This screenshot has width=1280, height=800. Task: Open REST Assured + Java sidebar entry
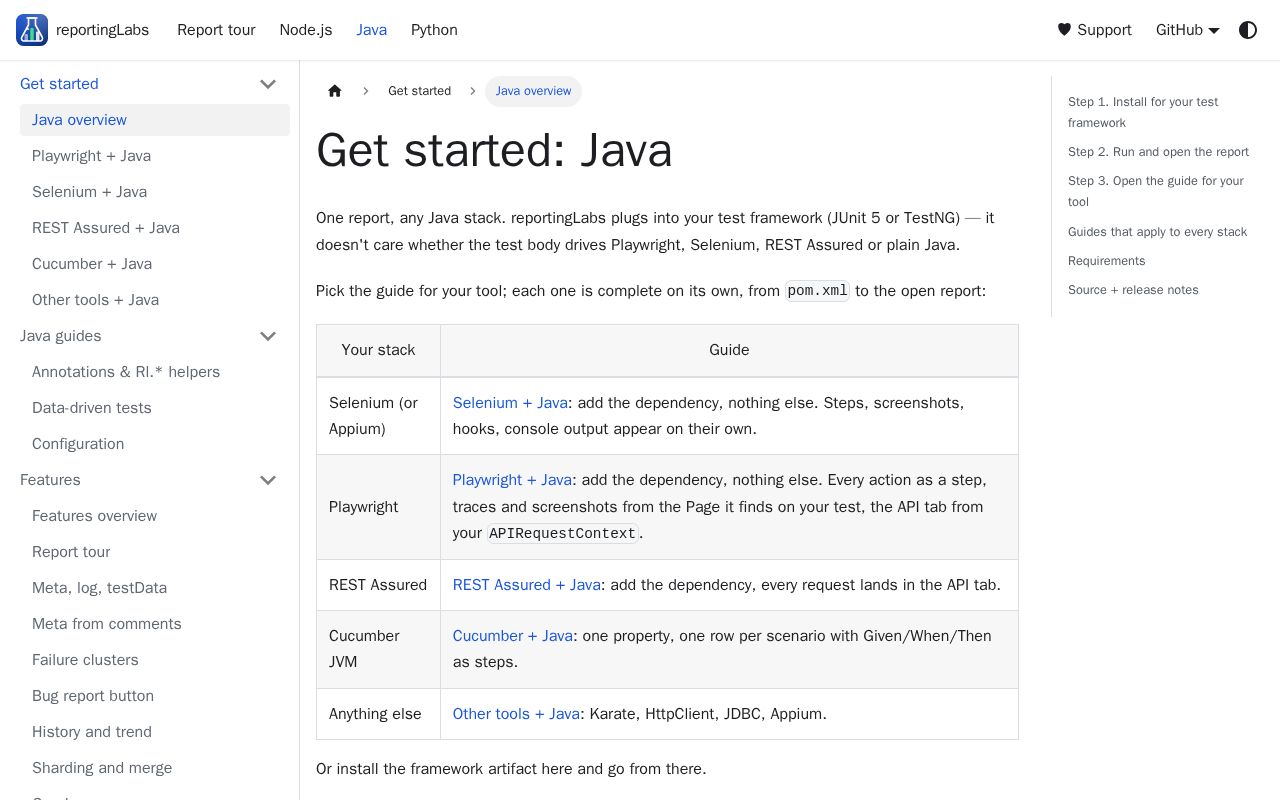coord(155,228)
